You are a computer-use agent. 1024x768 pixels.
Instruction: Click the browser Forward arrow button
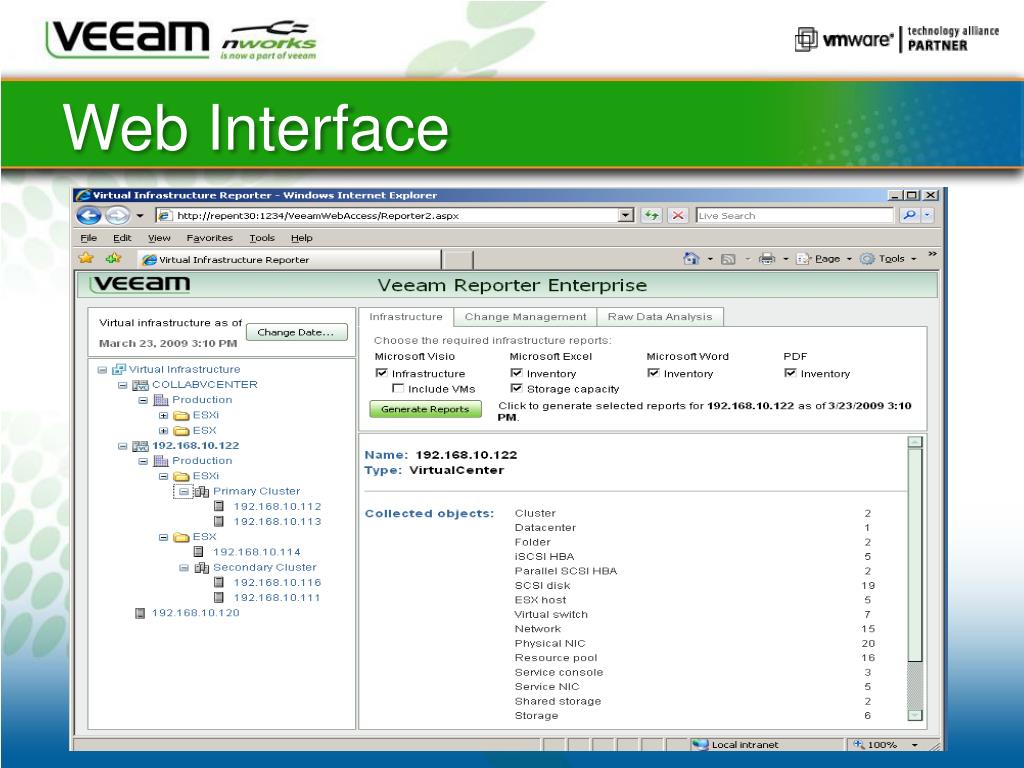click(118, 215)
